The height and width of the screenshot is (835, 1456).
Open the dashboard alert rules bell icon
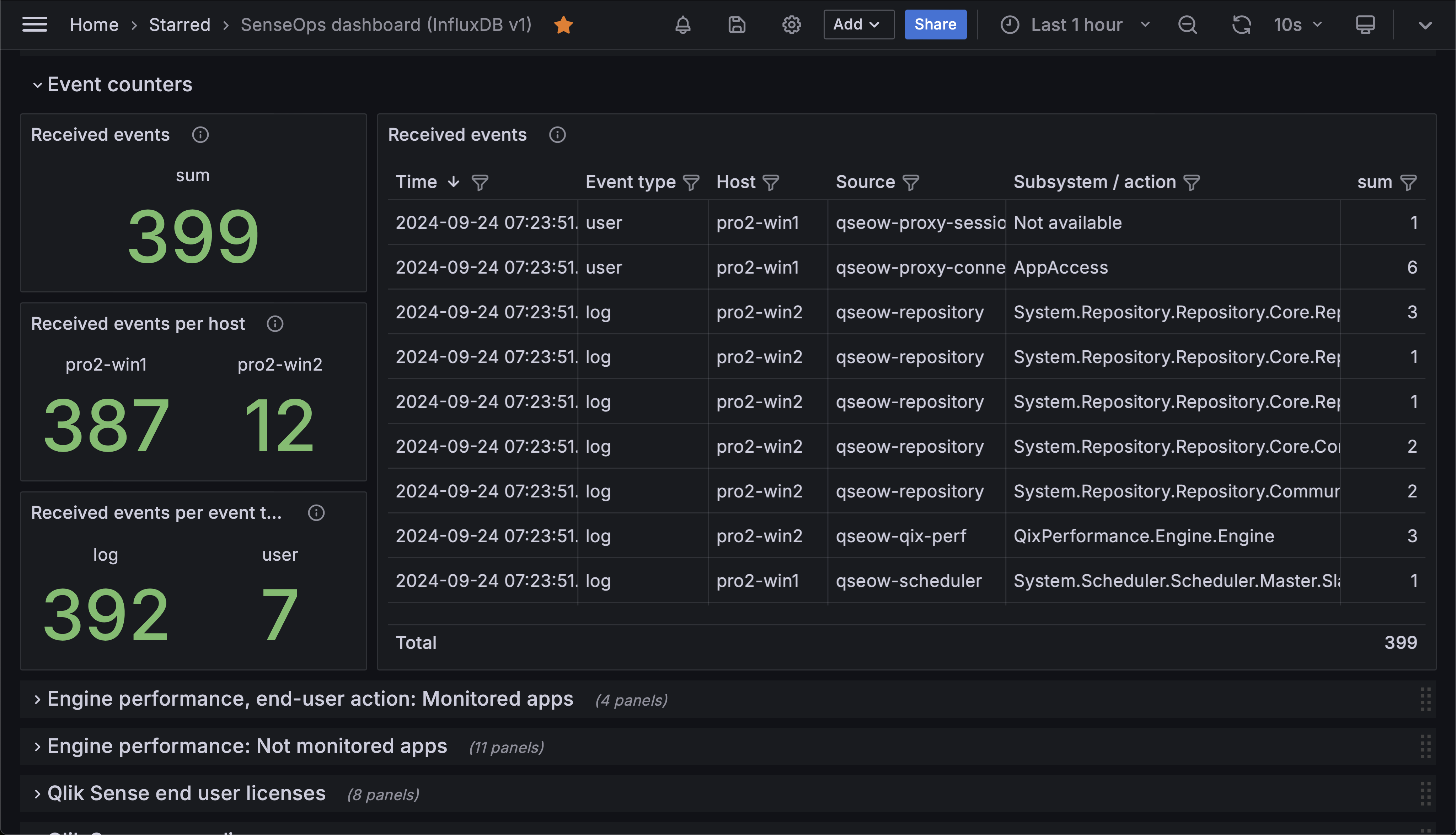tap(683, 25)
